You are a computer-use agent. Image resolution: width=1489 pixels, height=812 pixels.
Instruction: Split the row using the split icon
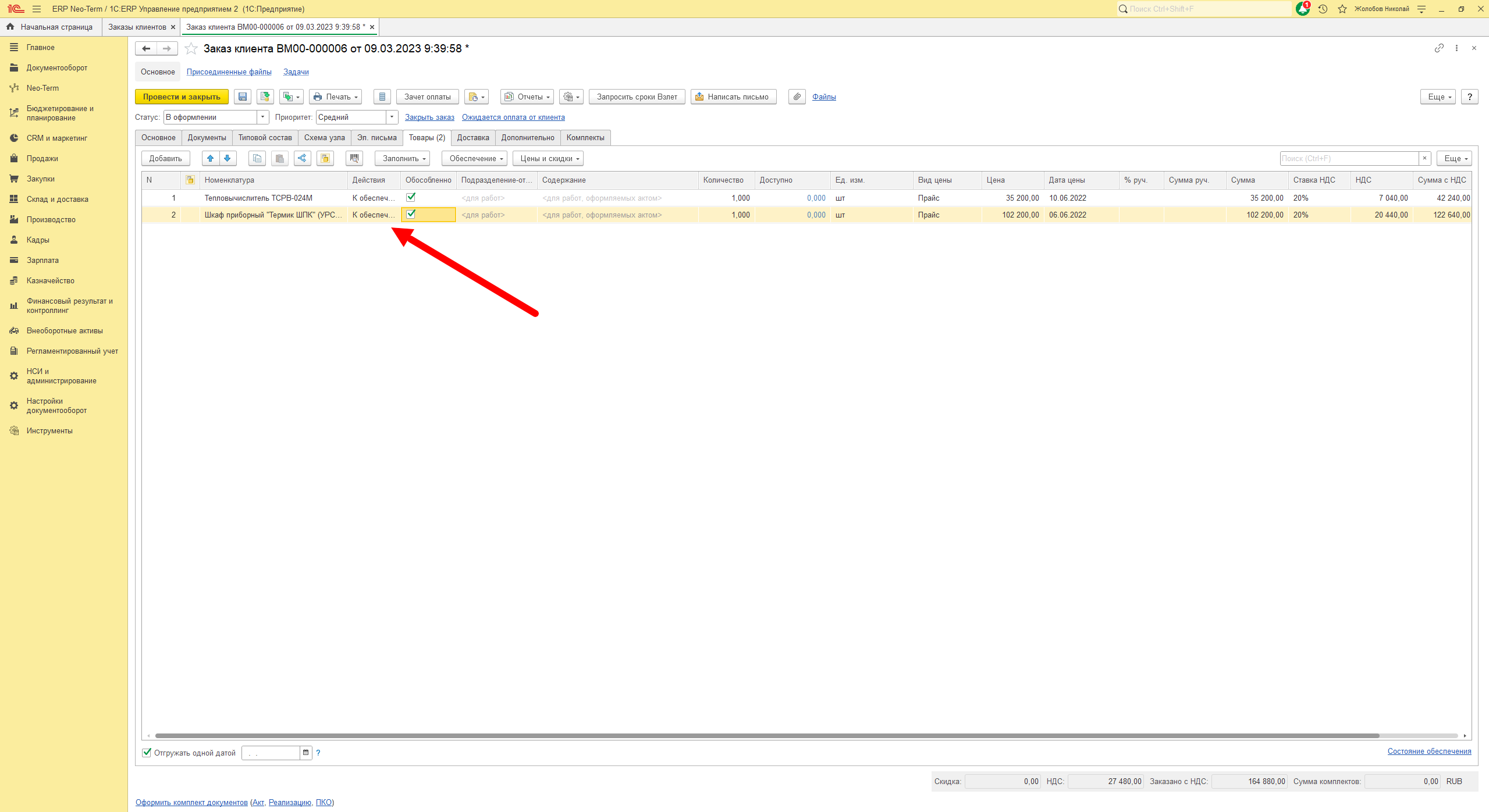(x=302, y=158)
